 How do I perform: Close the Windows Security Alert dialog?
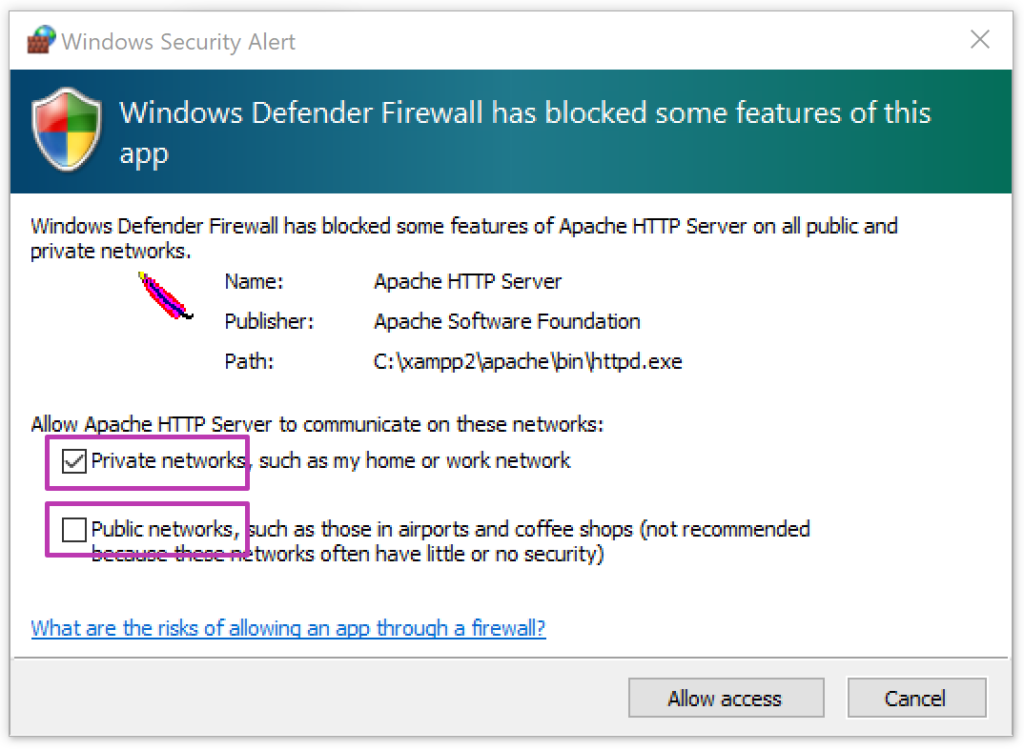[980, 40]
